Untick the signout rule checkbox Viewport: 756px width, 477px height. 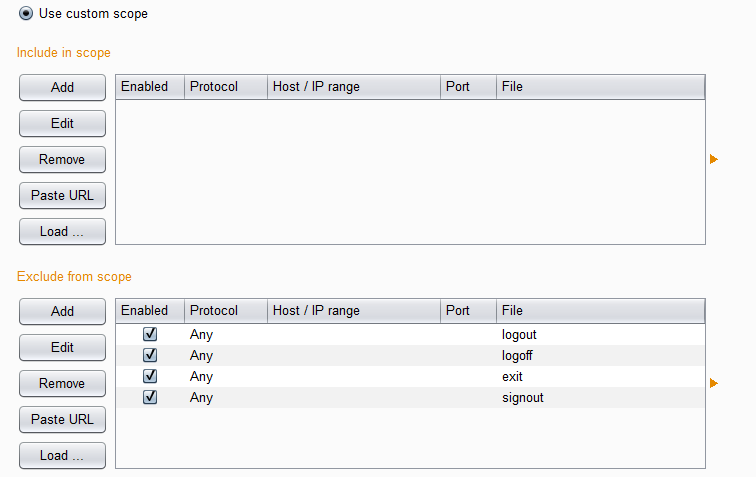(x=150, y=397)
